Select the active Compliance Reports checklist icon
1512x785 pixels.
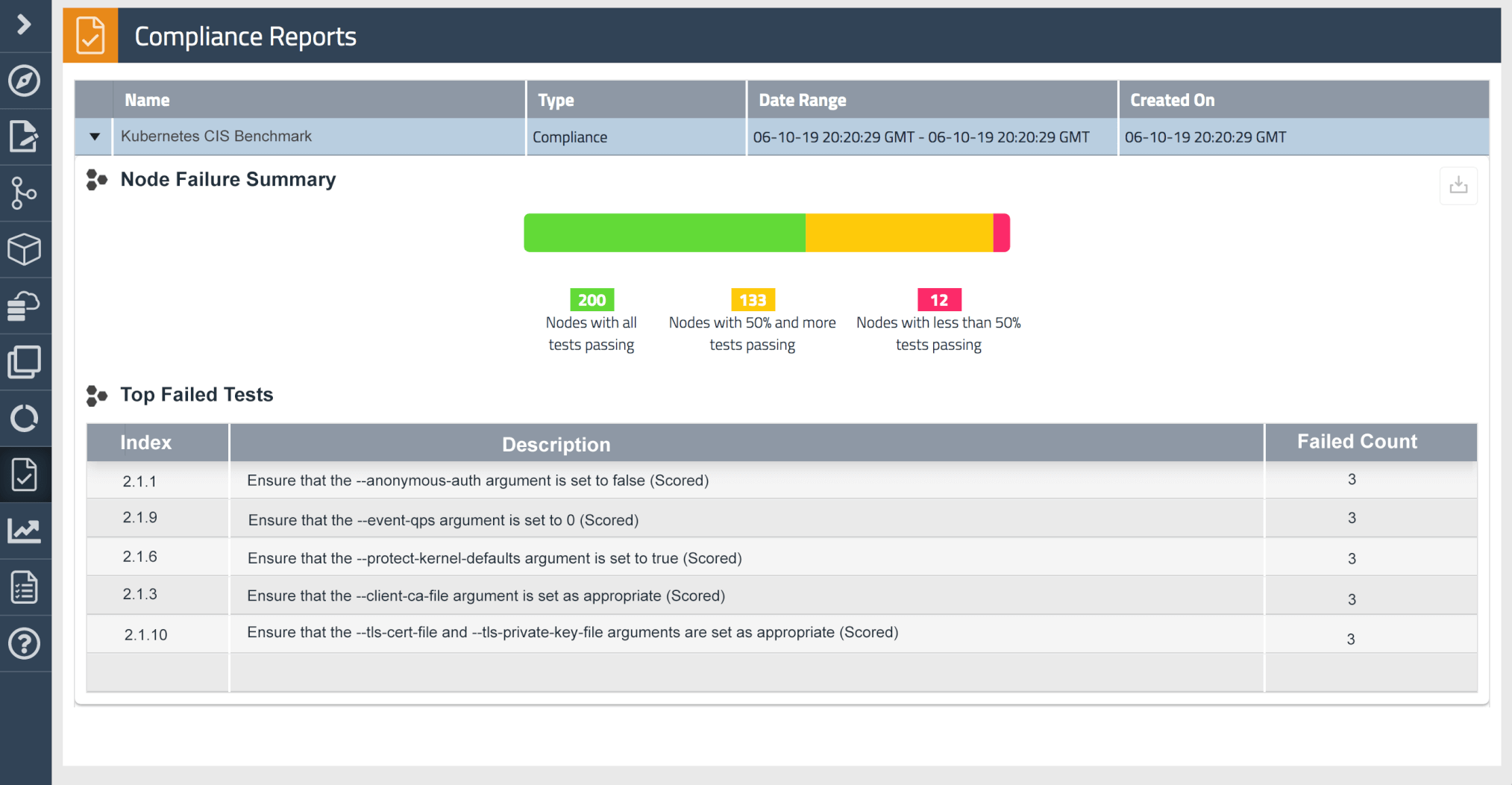coord(25,474)
